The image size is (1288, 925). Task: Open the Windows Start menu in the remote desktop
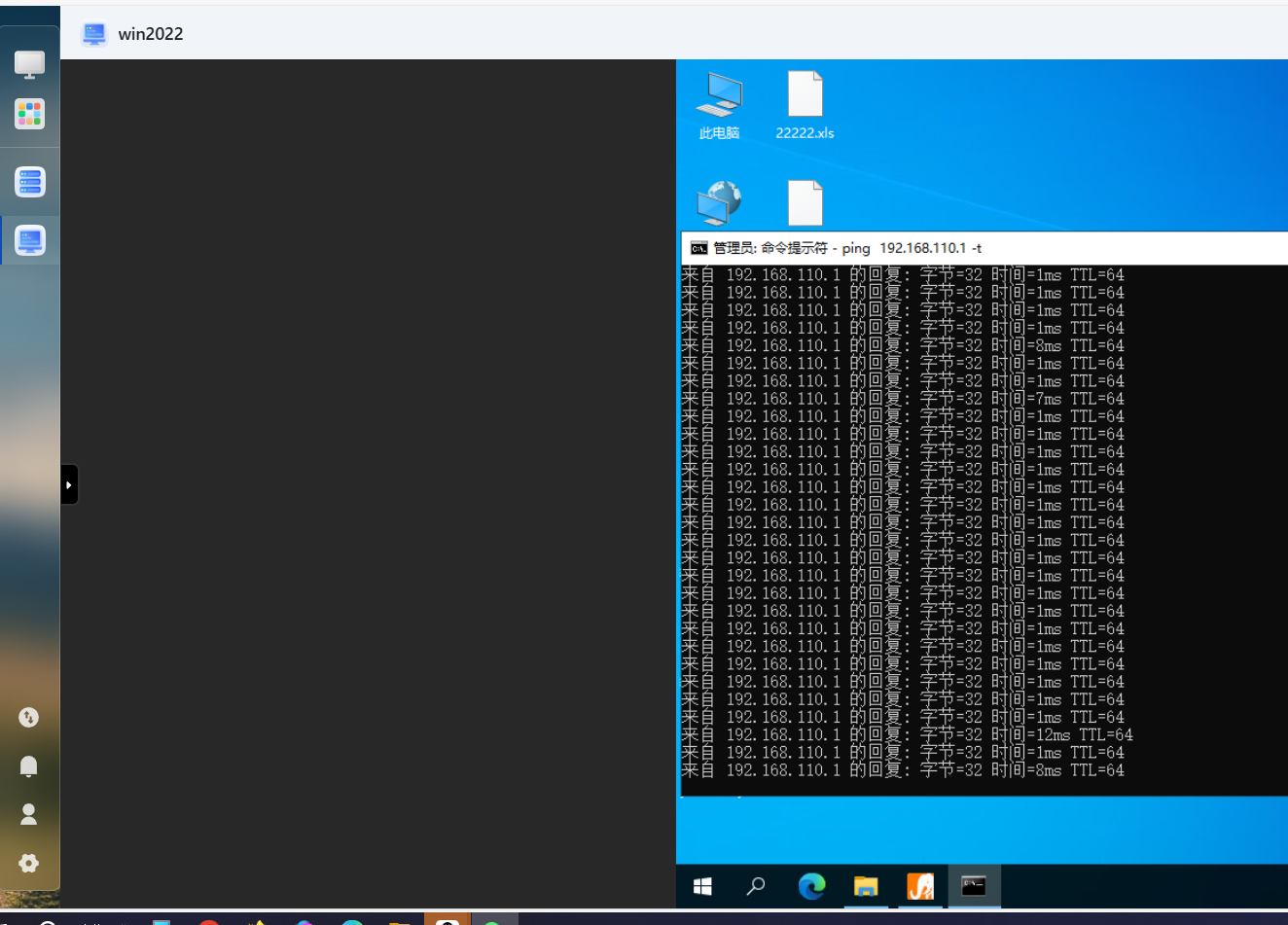coord(702,886)
